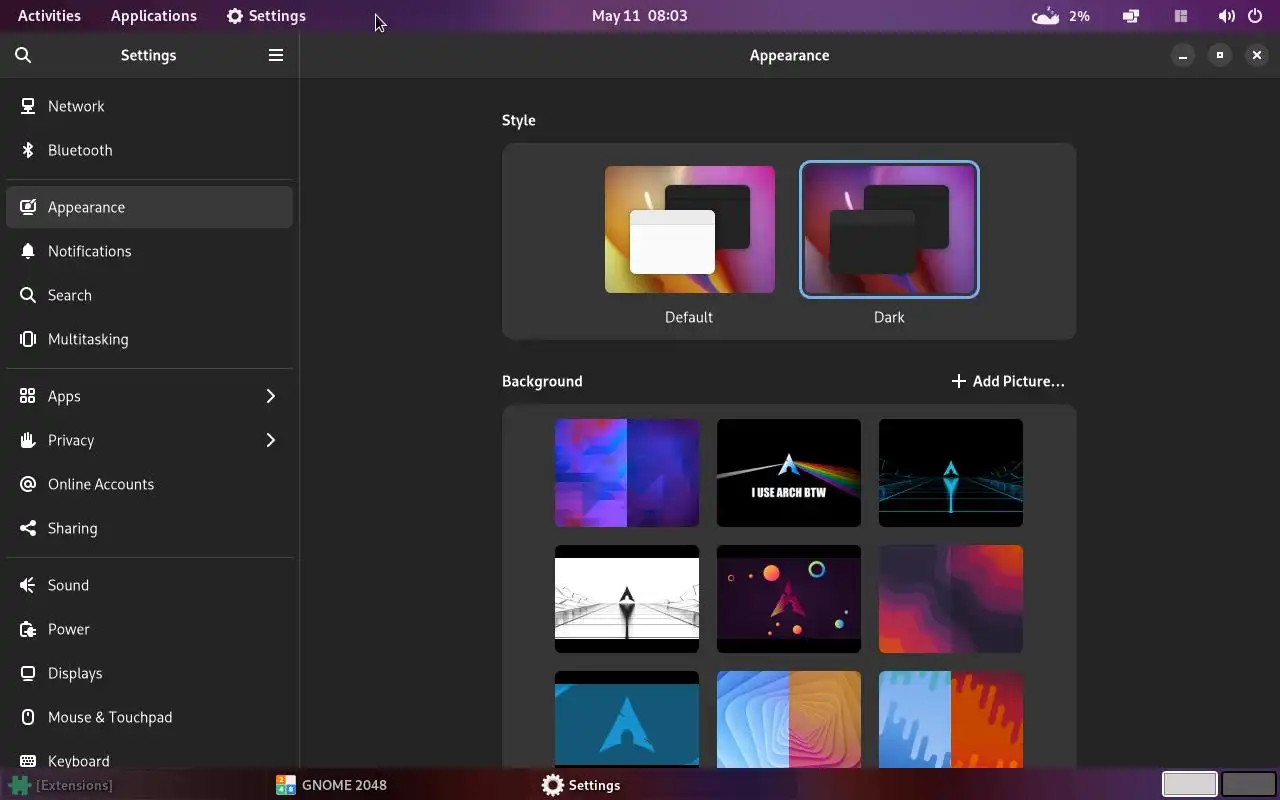Viewport: 1280px width, 800px height.
Task: Click the Sharing icon in sidebar
Action: point(28,528)
